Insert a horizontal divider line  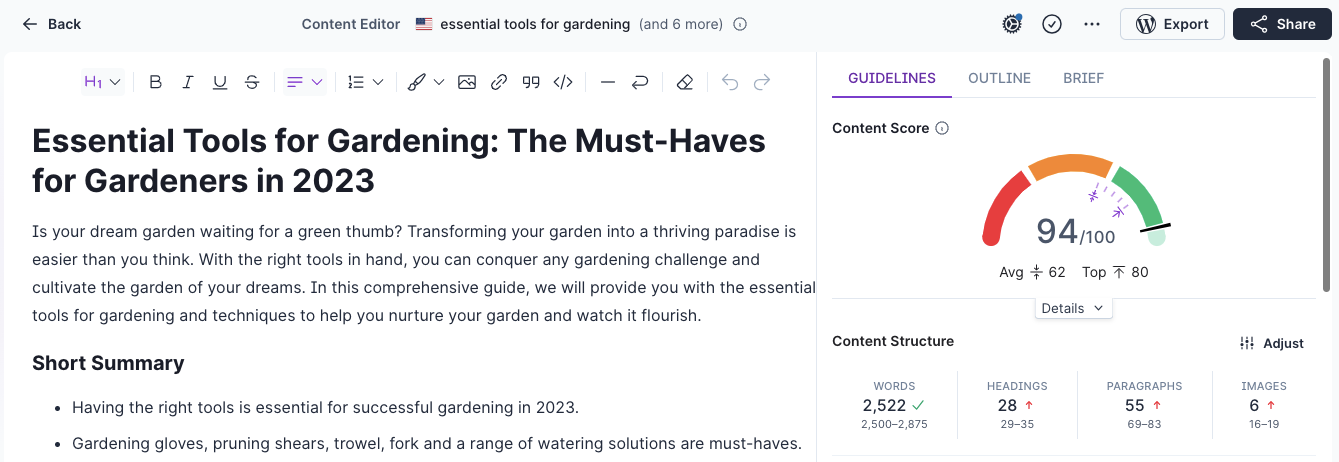[607, 82]
